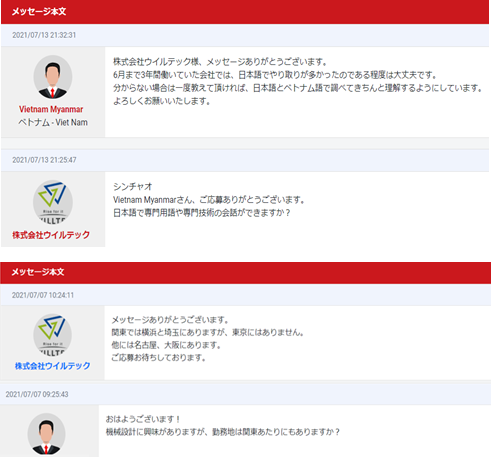
Task: Open the blue 株式会社ウイルテック company link
Action: coord(52,366)
